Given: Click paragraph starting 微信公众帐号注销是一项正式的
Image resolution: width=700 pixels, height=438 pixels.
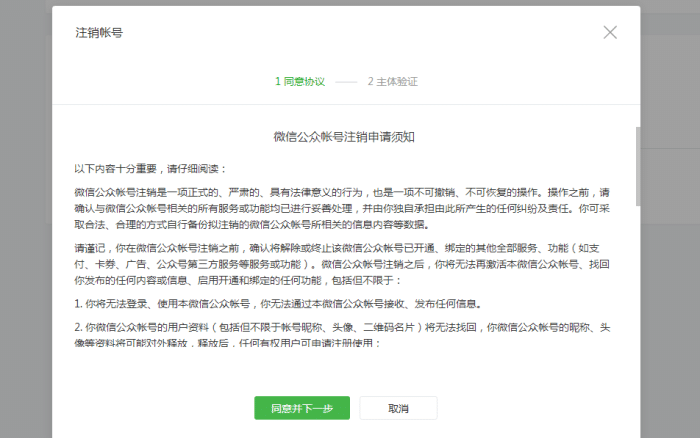Looking at the screenshot, I should pyautogui.click(x=342, y=209).
